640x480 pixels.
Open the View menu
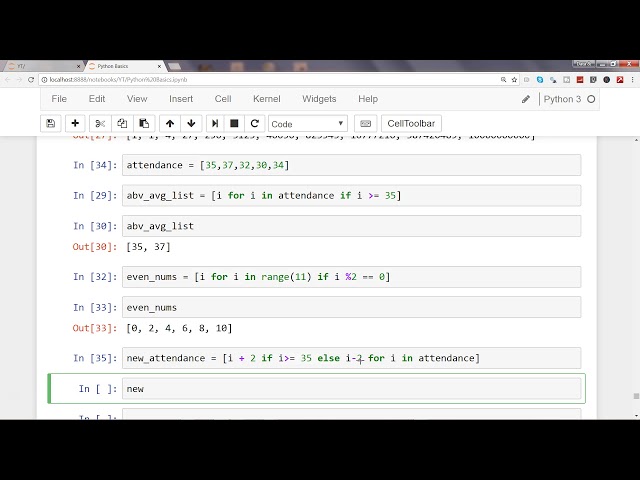[137, 99]
